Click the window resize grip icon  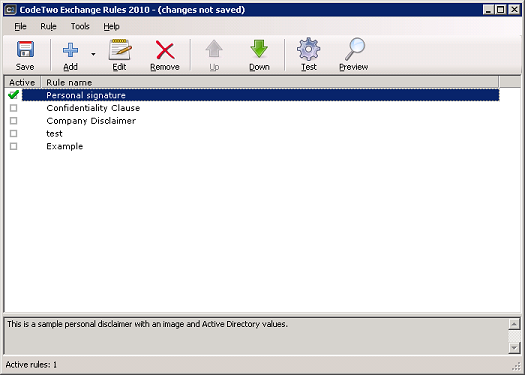(x=516, y=367)
